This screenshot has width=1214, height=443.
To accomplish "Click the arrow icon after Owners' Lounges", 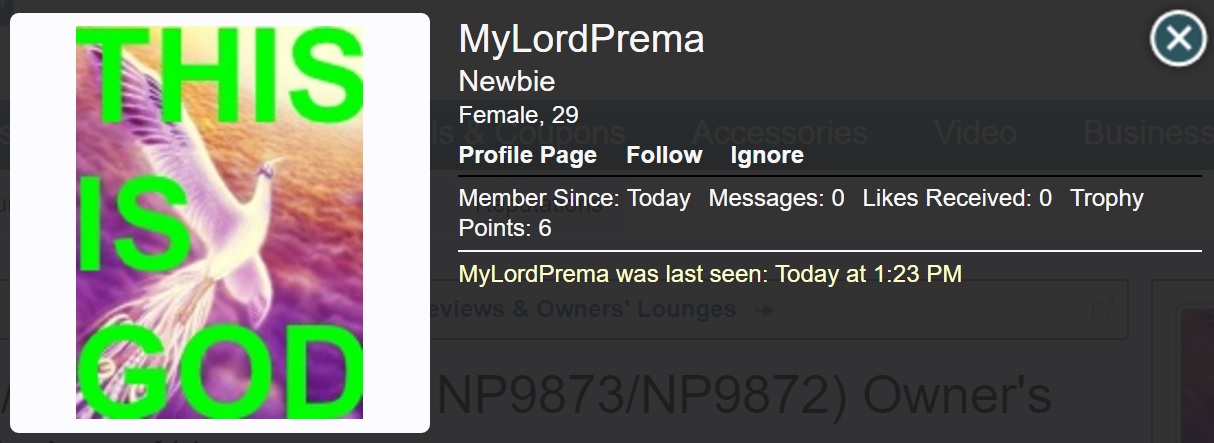I will tap(764, 310).
